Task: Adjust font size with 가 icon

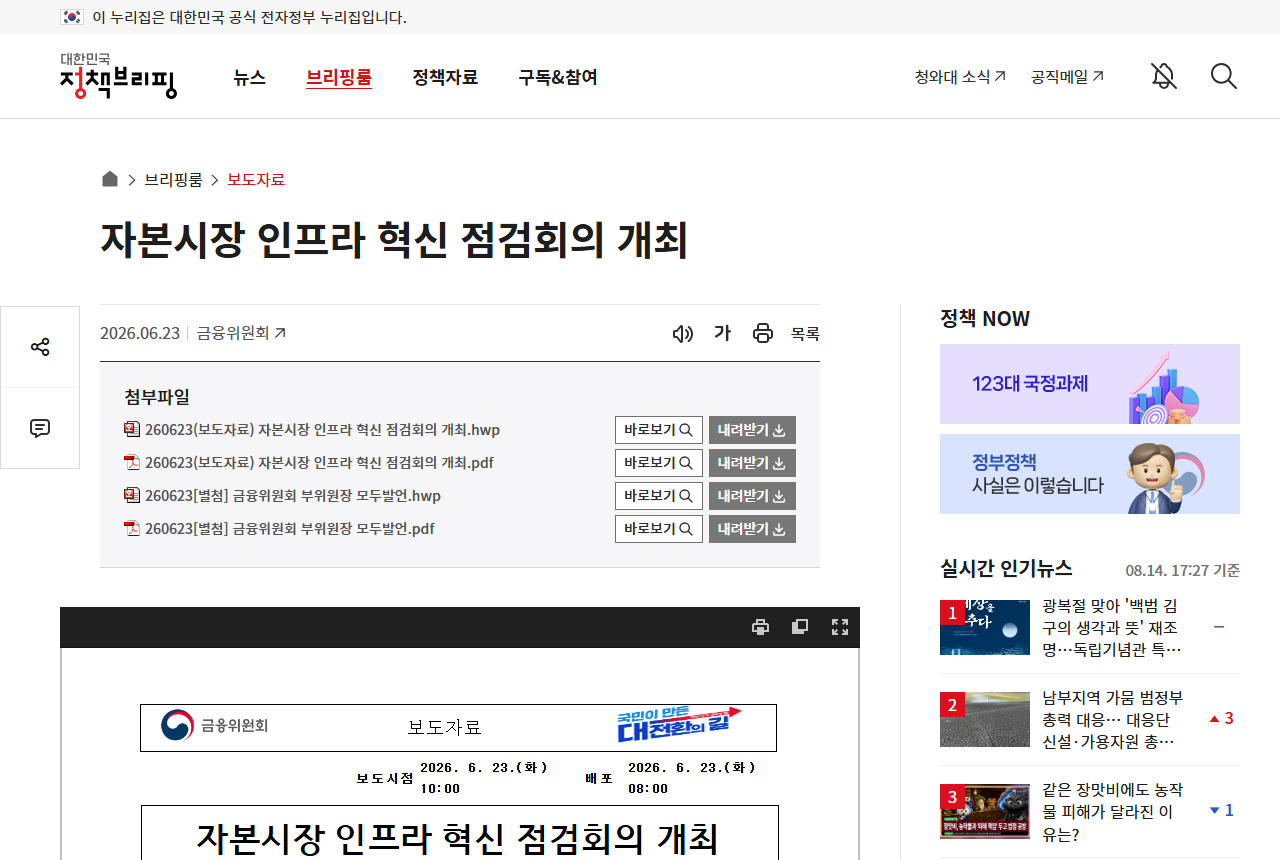Action: (x=722, y=333)
